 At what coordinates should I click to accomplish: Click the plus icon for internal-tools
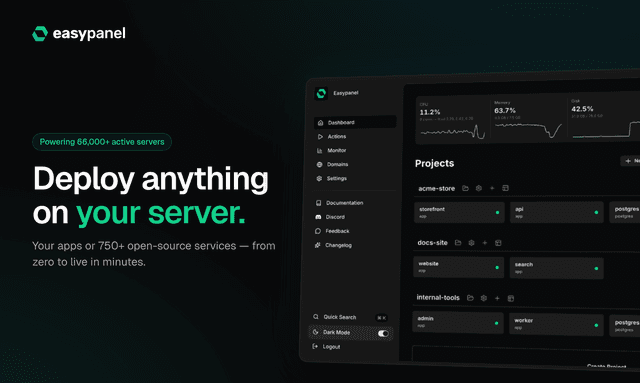tap(497, 298)
